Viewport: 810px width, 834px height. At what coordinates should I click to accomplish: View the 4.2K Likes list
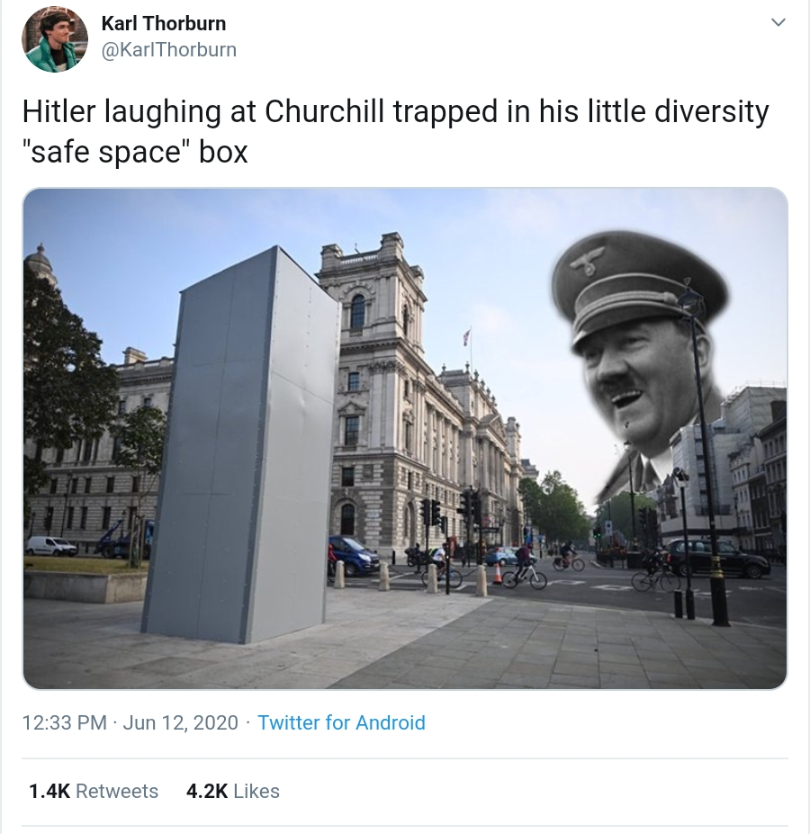(232, 791)
